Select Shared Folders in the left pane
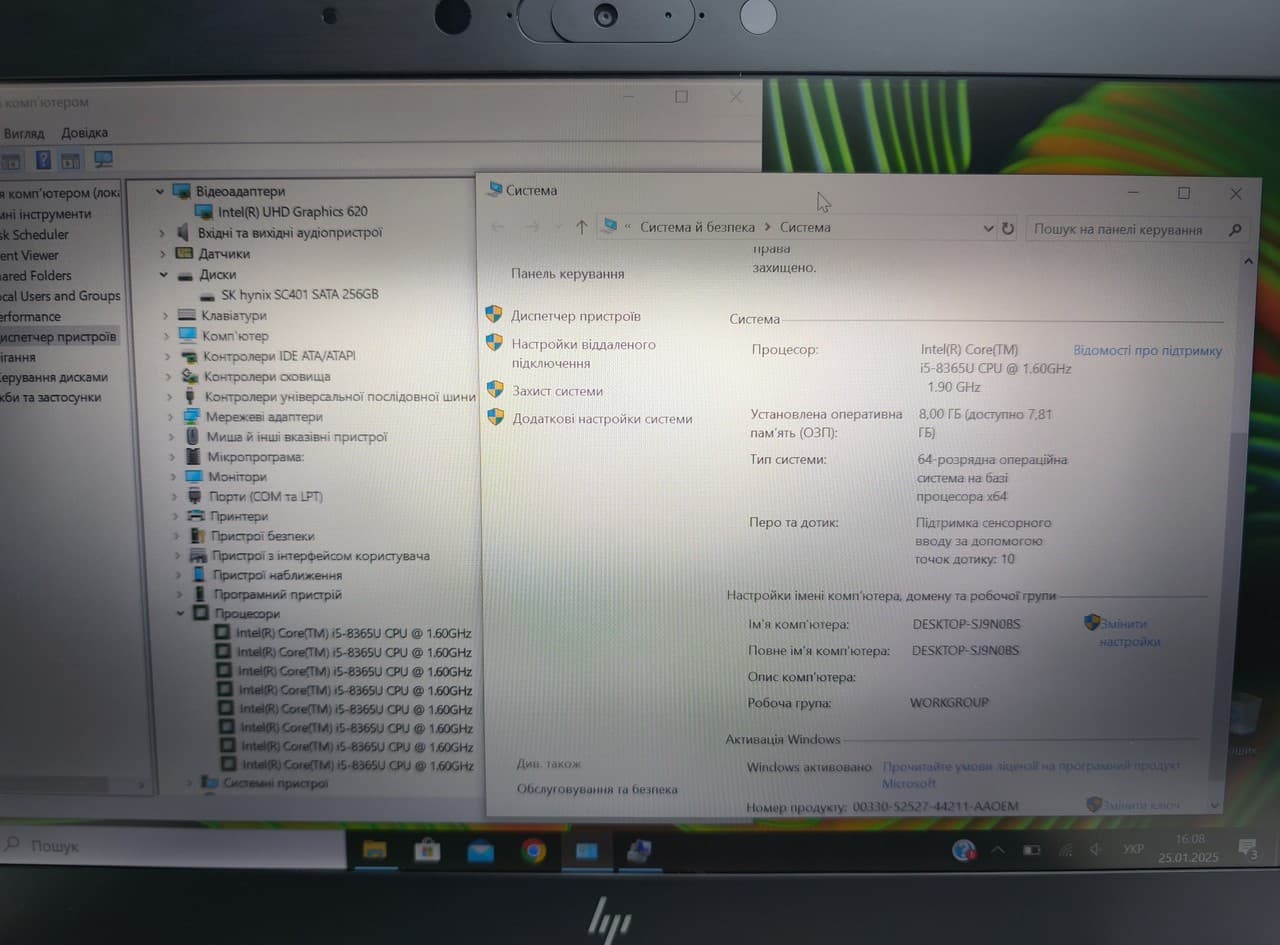The height and width of the screenshot is (945, 1280). pyautogui.click(x=36, y=275)
